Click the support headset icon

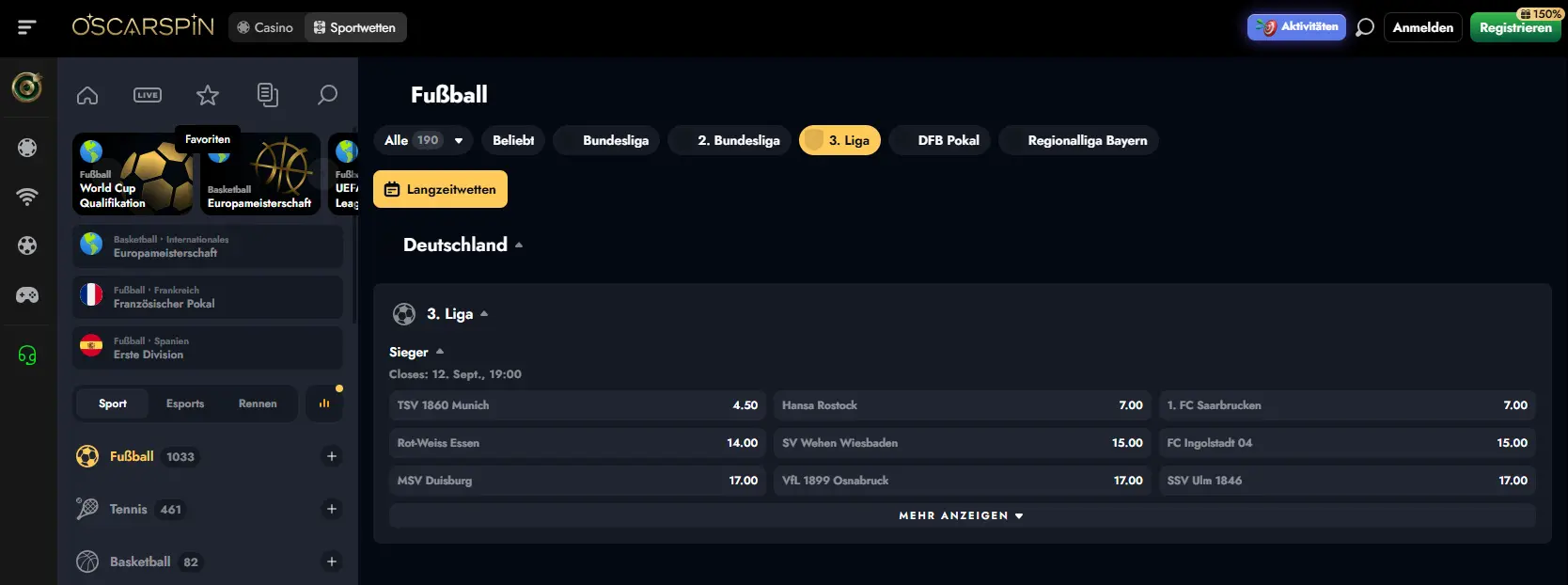[x=27, y=356]
